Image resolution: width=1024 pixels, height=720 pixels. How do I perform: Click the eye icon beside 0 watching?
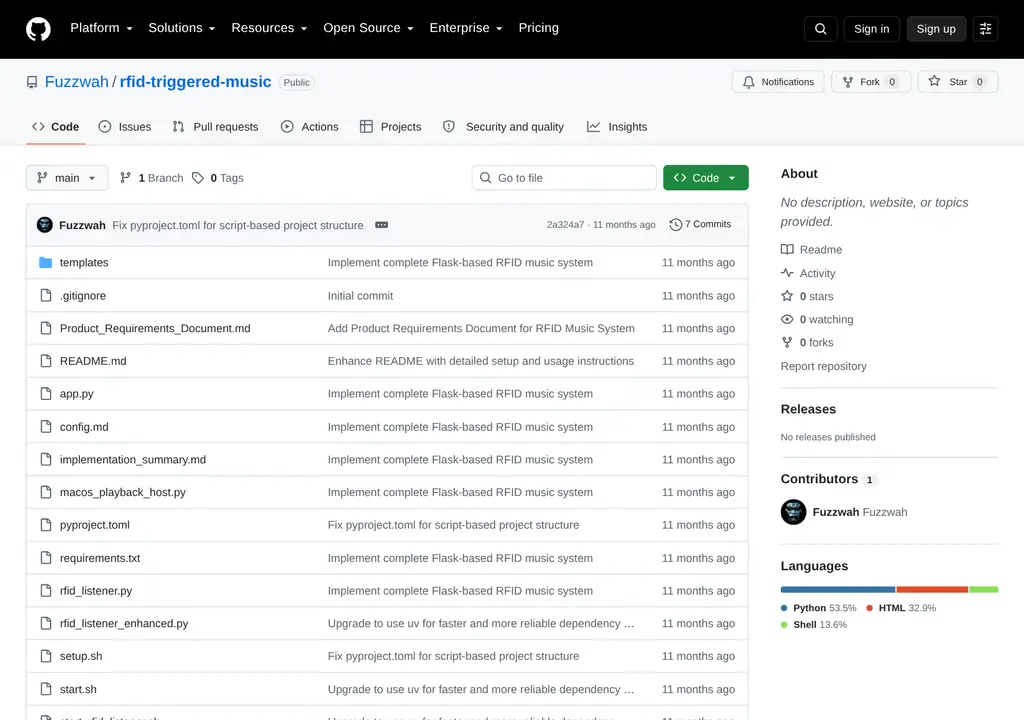coord(787,319)
